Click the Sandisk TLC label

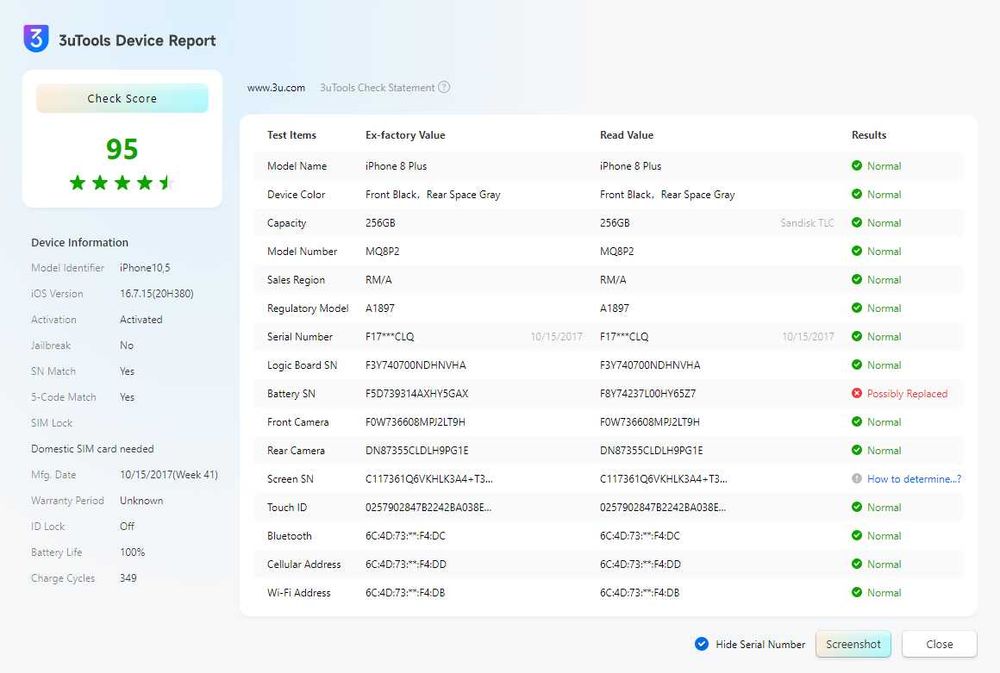click(807, 223)
